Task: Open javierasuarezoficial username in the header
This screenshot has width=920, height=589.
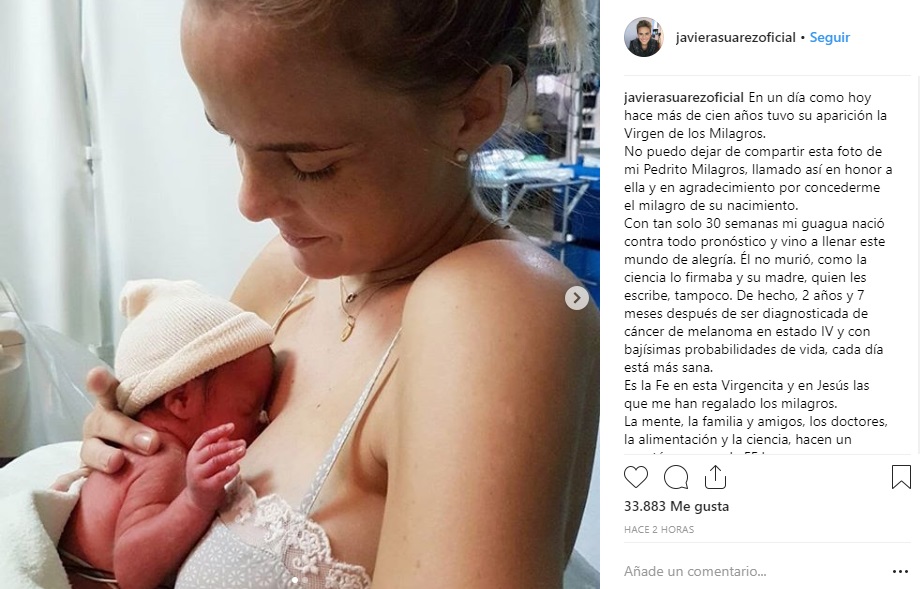Action: click(736, 37)
